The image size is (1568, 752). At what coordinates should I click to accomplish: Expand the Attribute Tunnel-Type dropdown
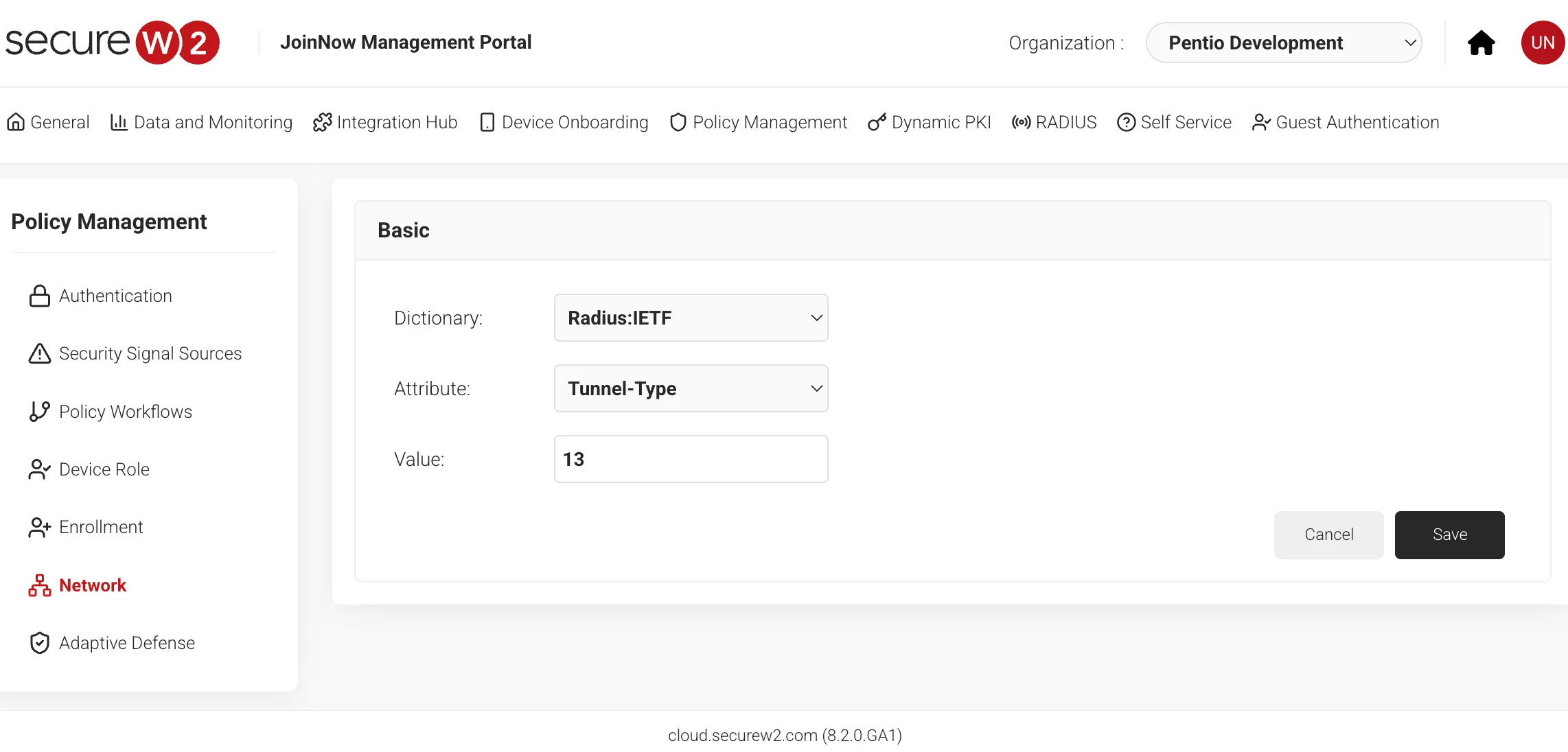(x=691, y=388)
